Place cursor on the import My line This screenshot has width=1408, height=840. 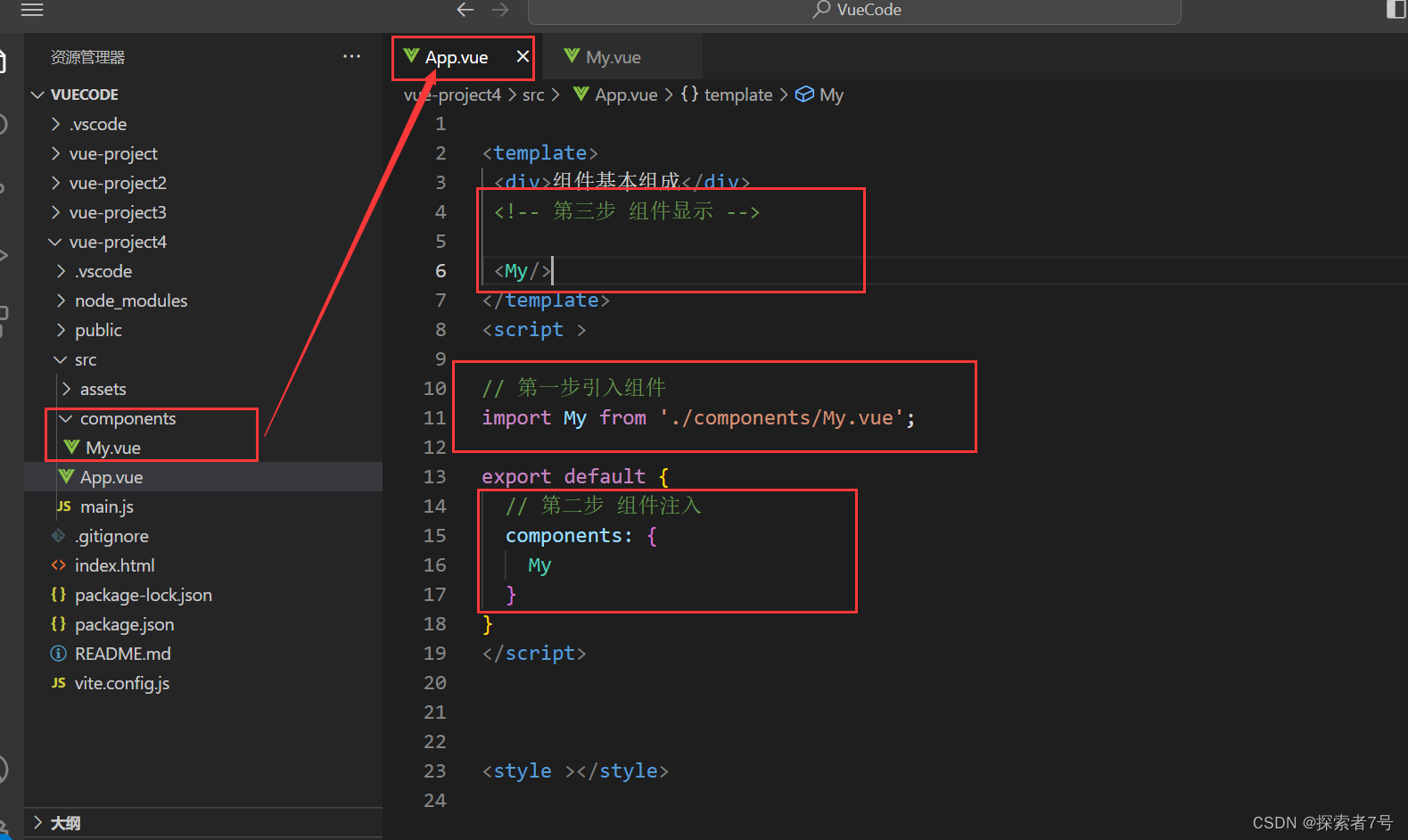(x=698, y=417)
